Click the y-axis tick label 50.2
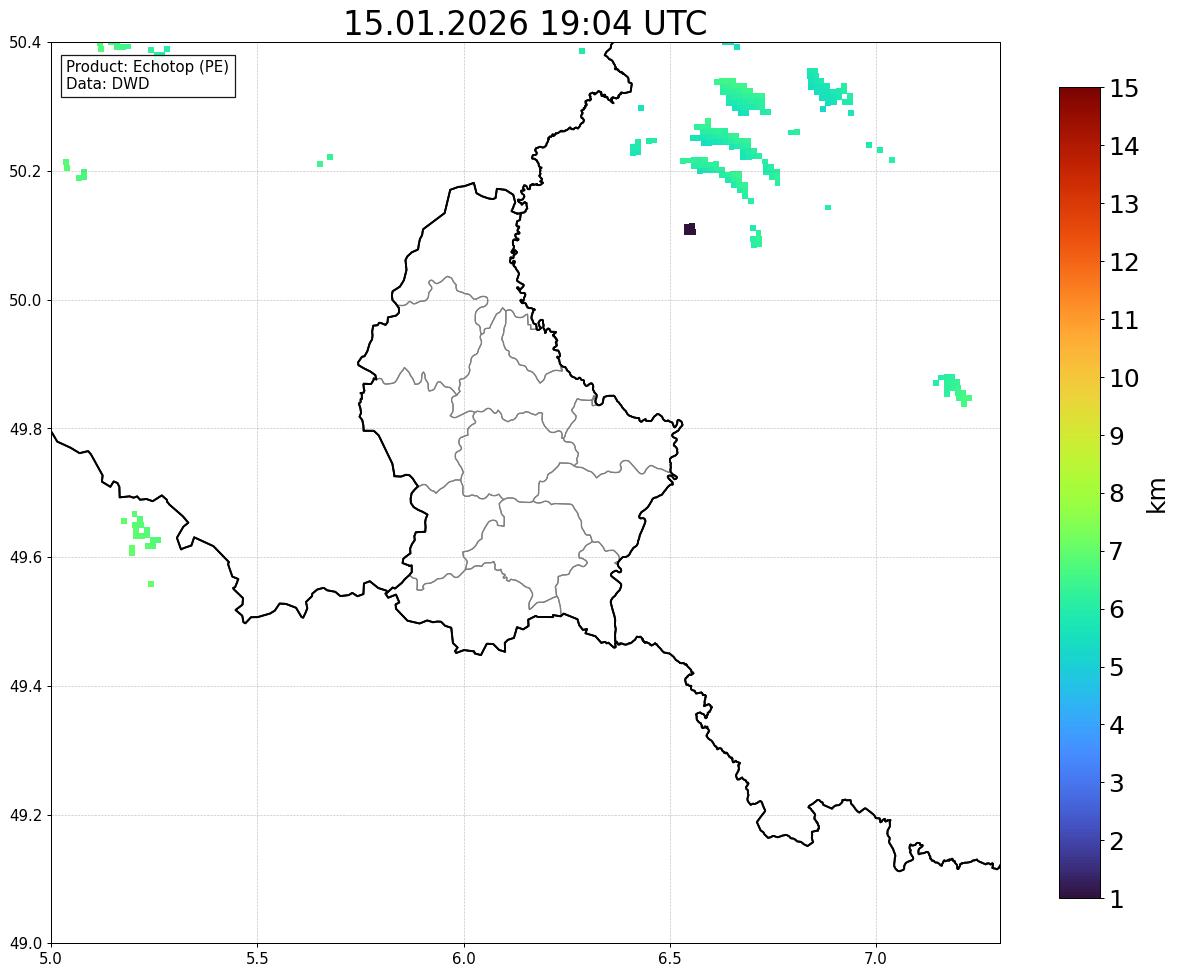The height and width of the screenshot is (976, 1178). pyautogui.click(x=25, y=171)
